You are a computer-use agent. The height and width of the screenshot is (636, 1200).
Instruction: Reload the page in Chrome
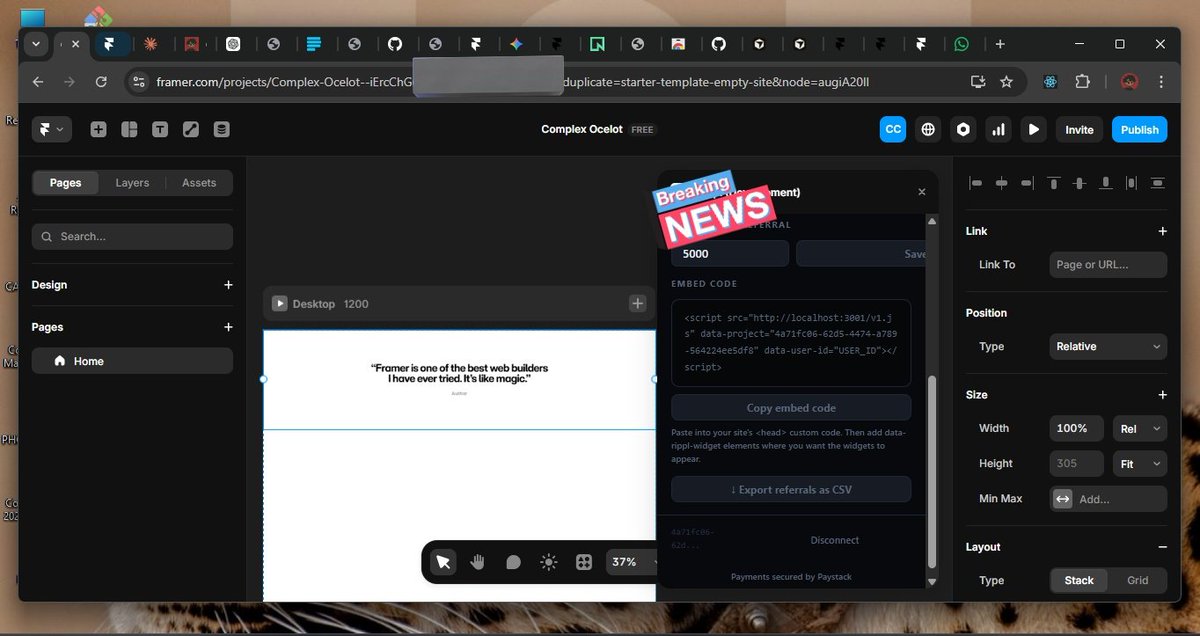point(101,82)
